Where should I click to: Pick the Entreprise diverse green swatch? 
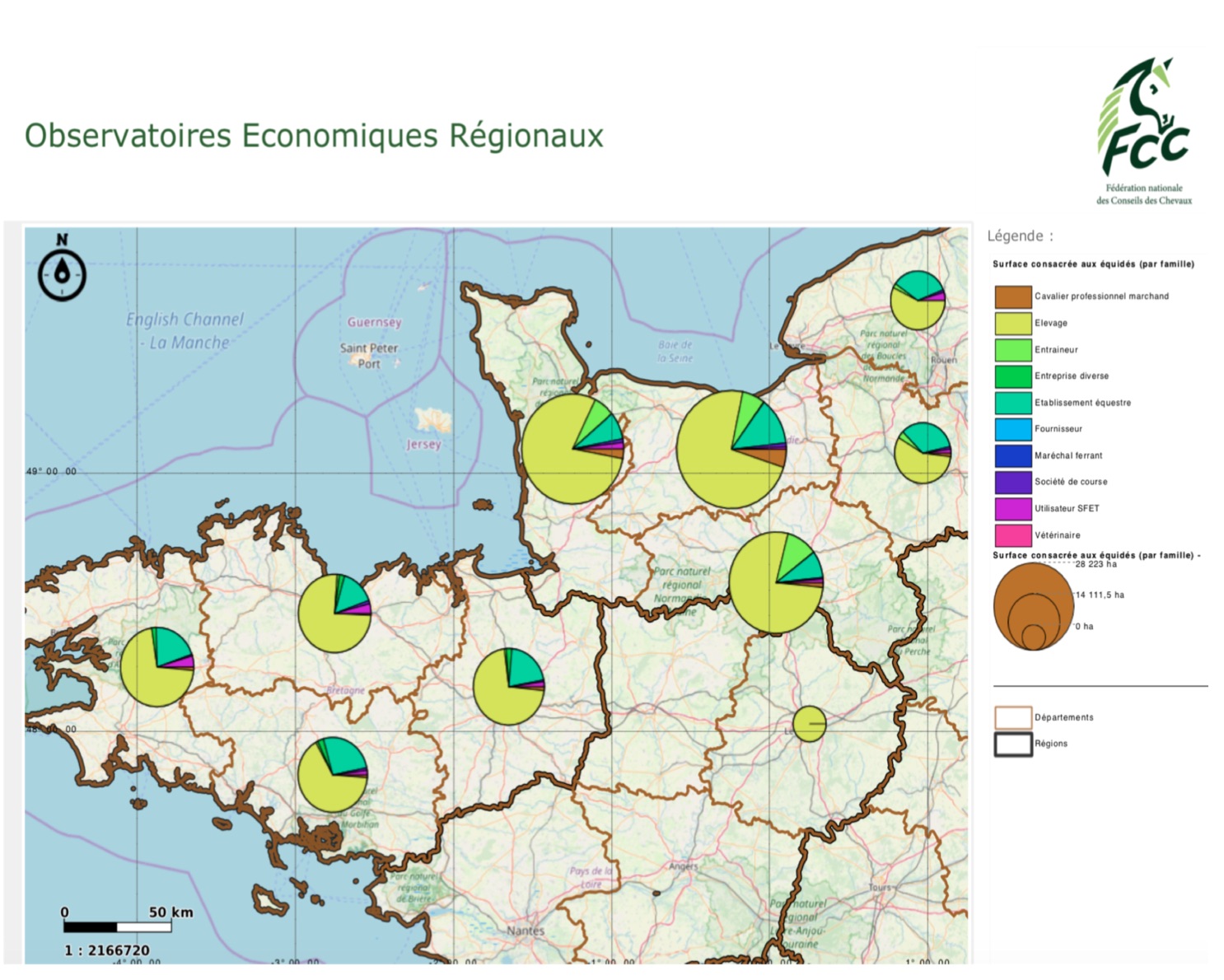pyautogui.click(x=1012, y=376)
